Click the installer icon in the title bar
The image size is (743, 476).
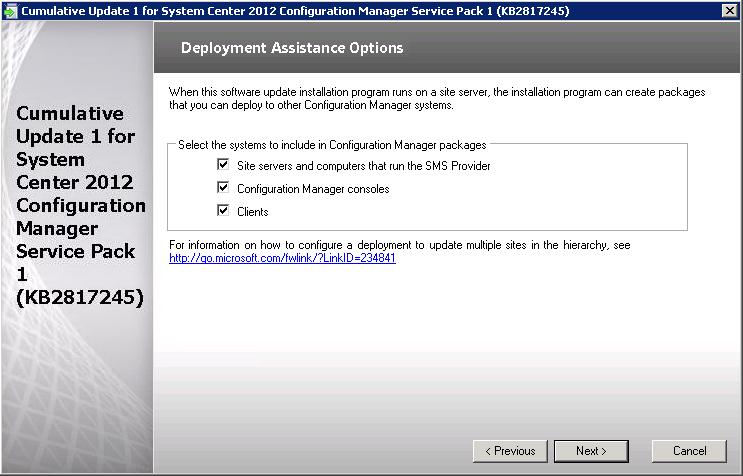point(10,10)
